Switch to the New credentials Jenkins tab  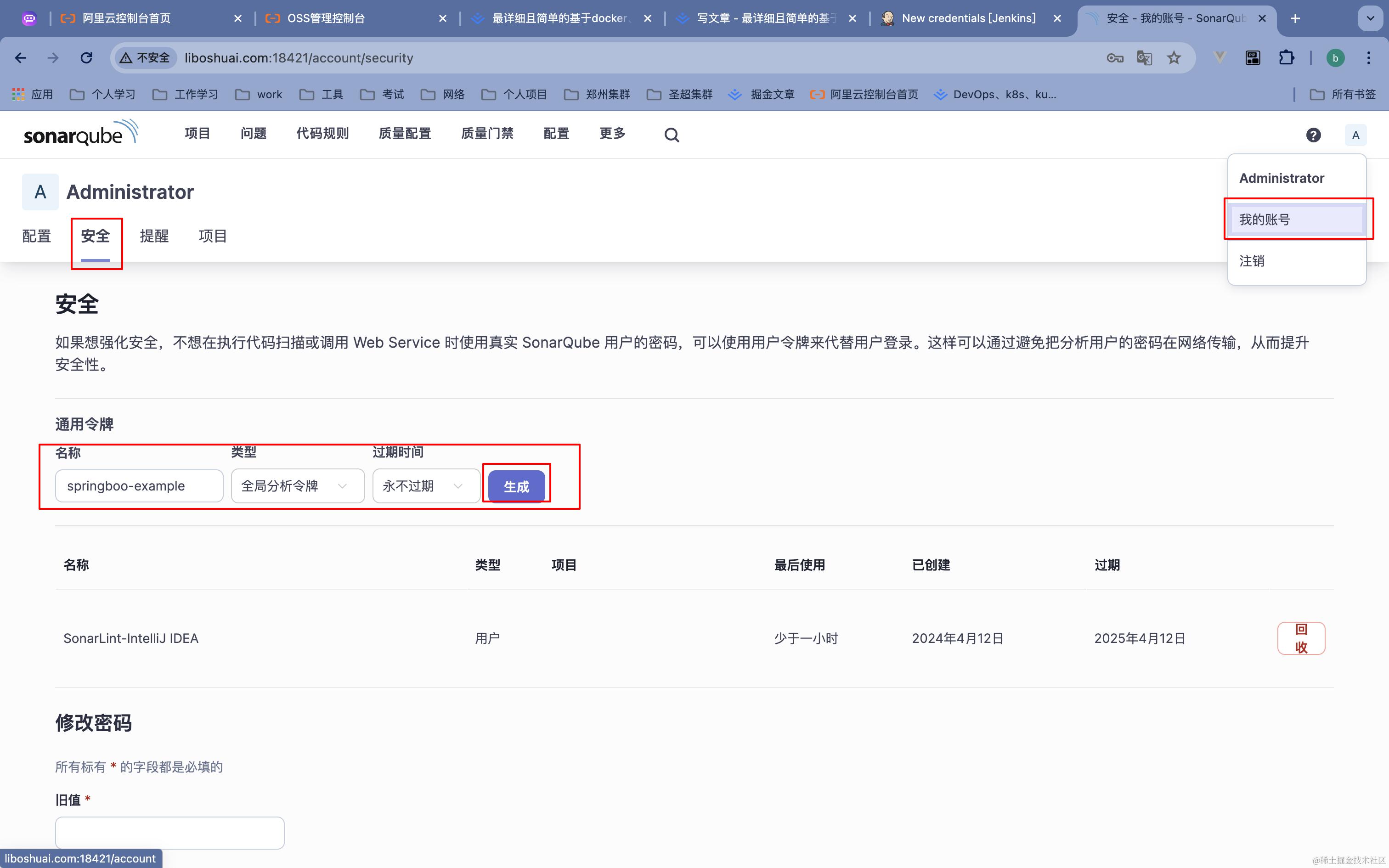968,18
